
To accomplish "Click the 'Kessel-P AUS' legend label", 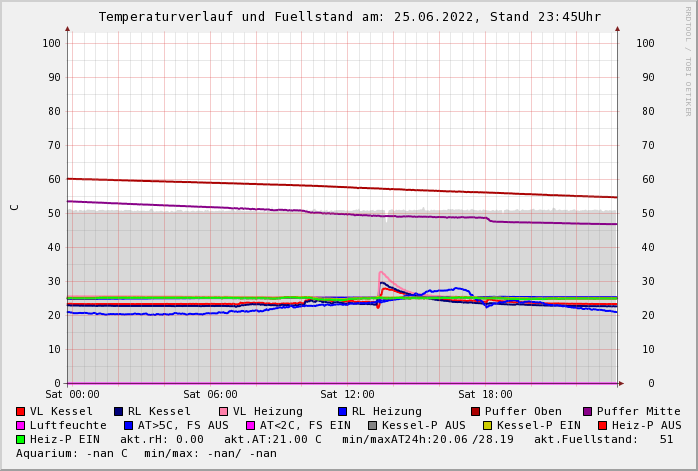I will 424,426.
